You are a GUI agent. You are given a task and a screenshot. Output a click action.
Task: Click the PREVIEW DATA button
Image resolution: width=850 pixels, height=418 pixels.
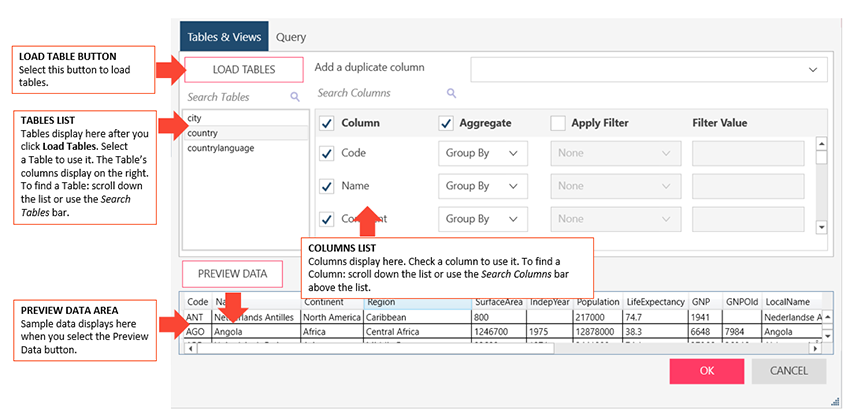pos(232,273)
